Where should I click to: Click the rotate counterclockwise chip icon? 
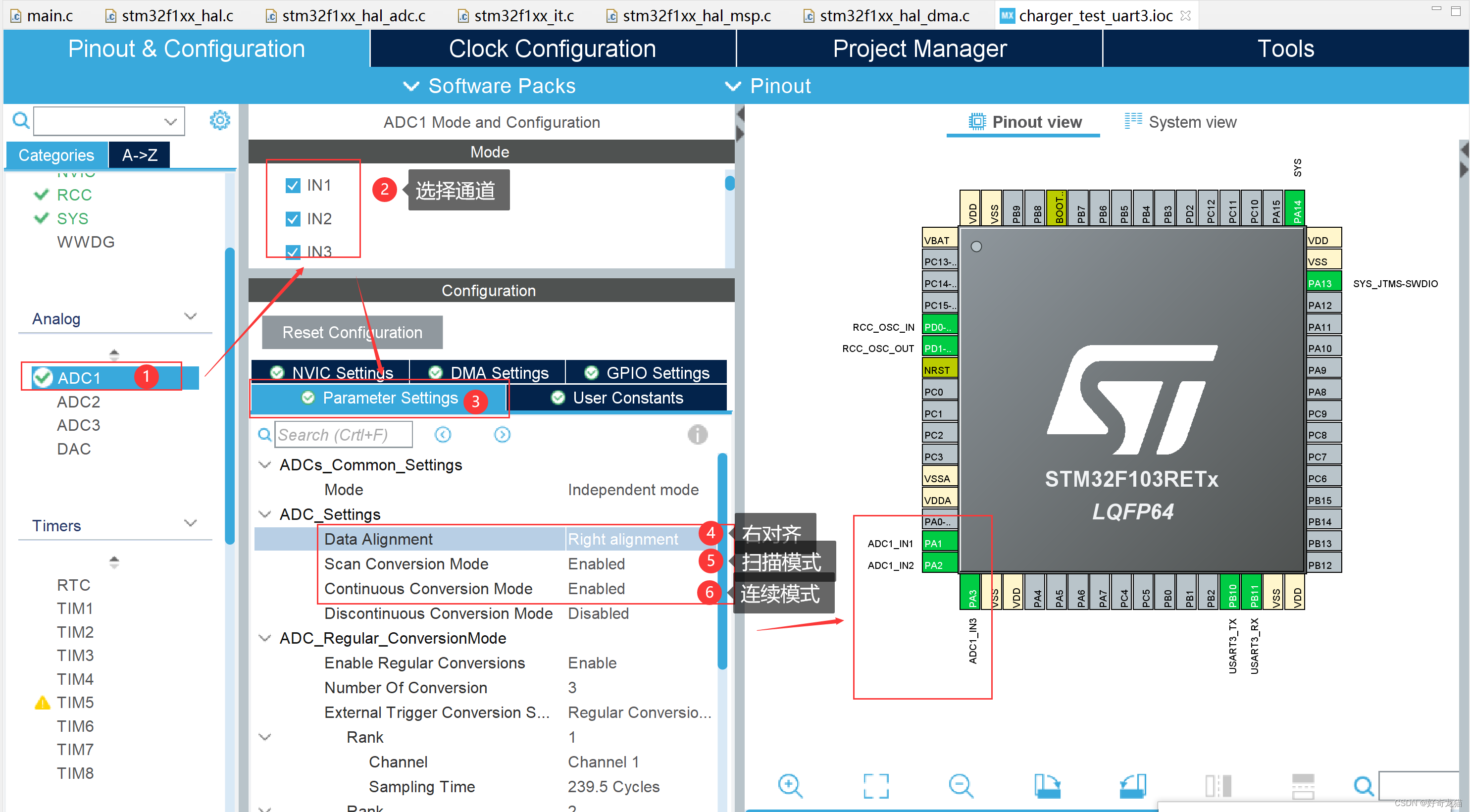[x=1133, y=786]
